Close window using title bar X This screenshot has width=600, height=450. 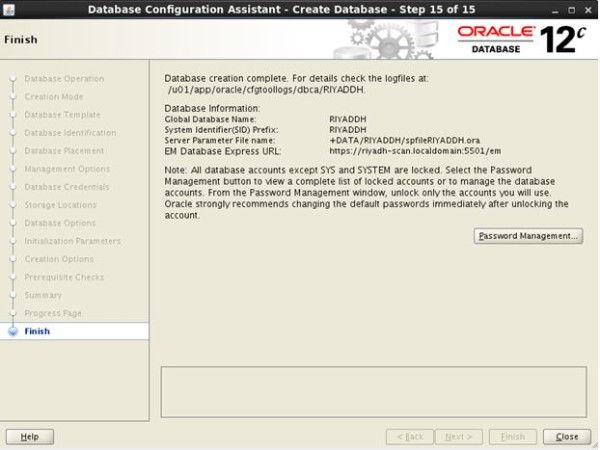coord(589,10)
